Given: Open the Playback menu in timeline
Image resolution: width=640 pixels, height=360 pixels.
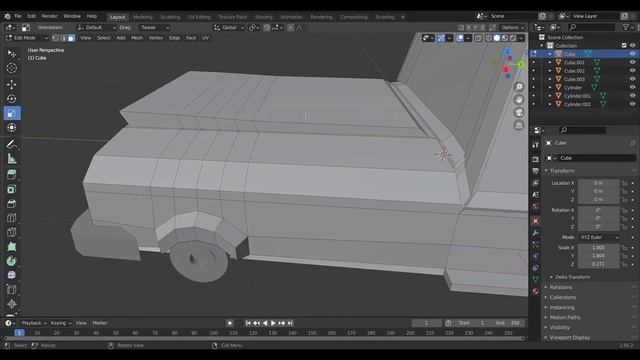Looking at the screenshot, I should [x=33, y=323].
